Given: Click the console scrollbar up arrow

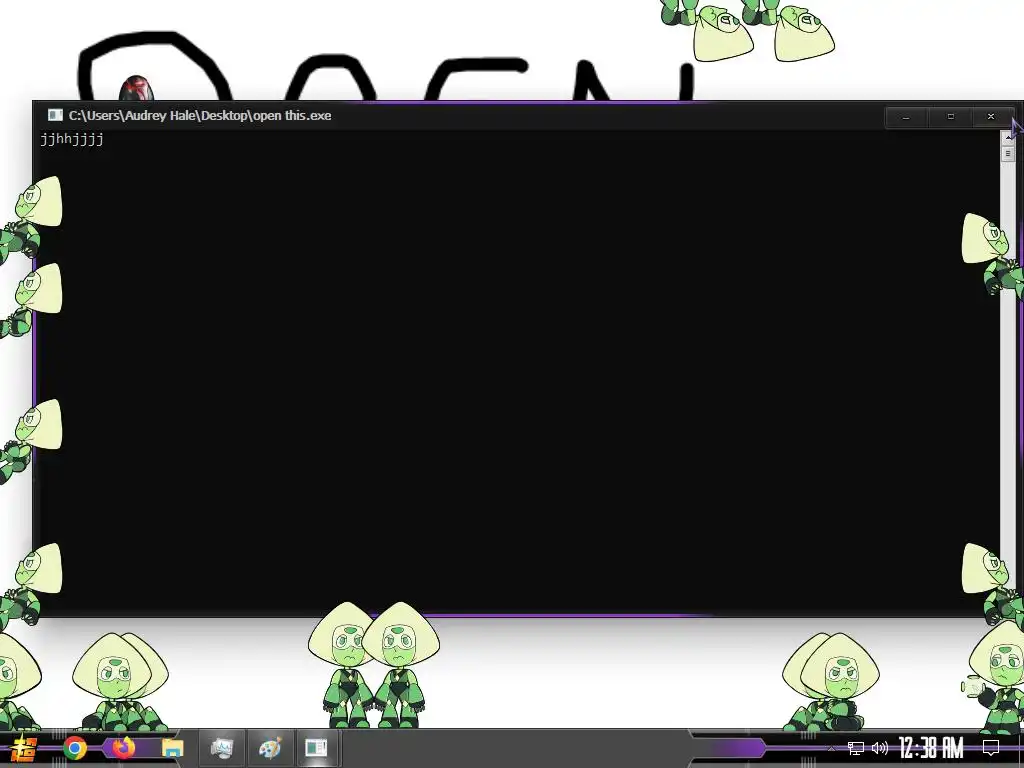Looking at the screenshot, I should [1008, 138].
